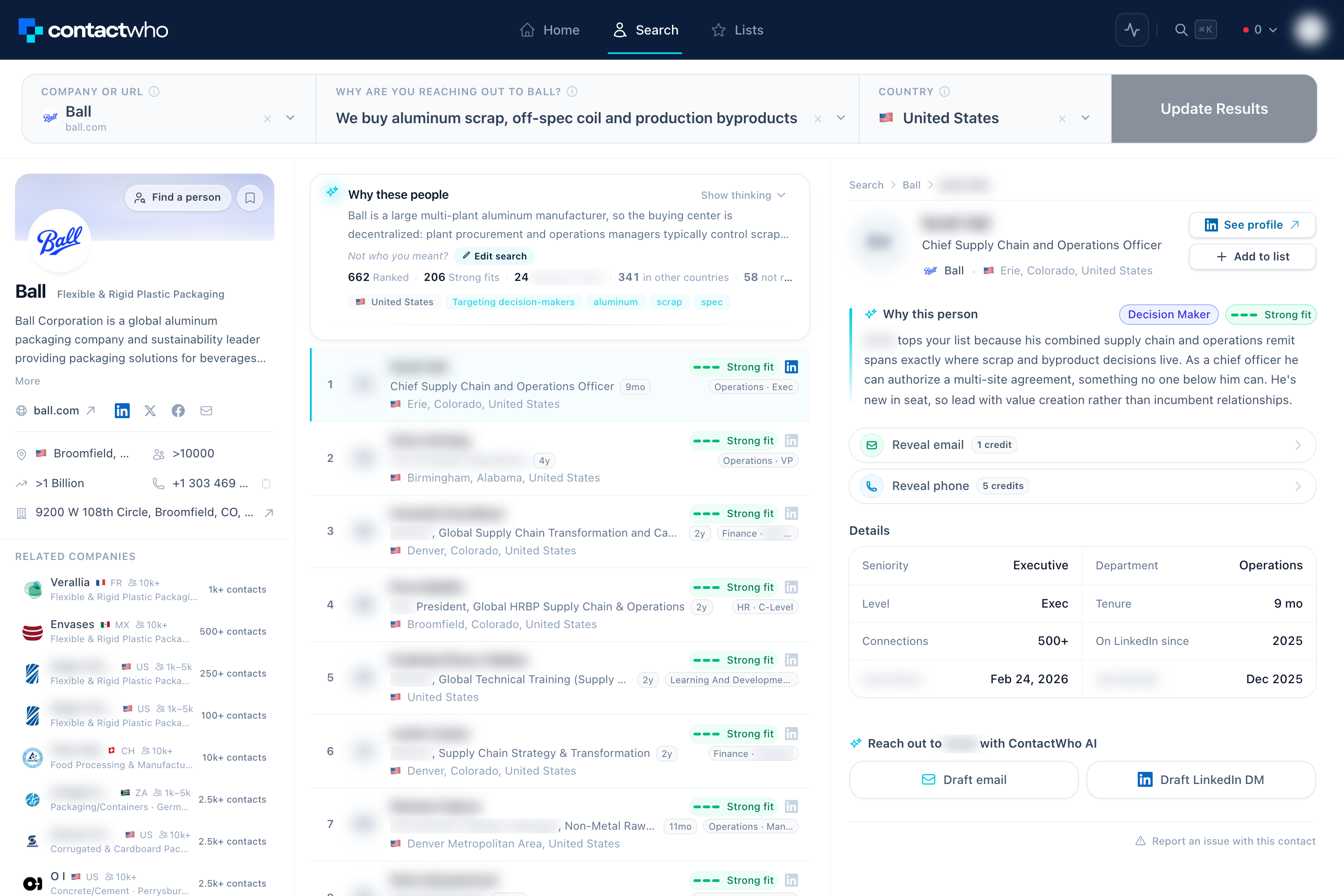Open Ball's X (Twitter) profile icon
This screenshot has height=896, width=1344.
point(150,410)
